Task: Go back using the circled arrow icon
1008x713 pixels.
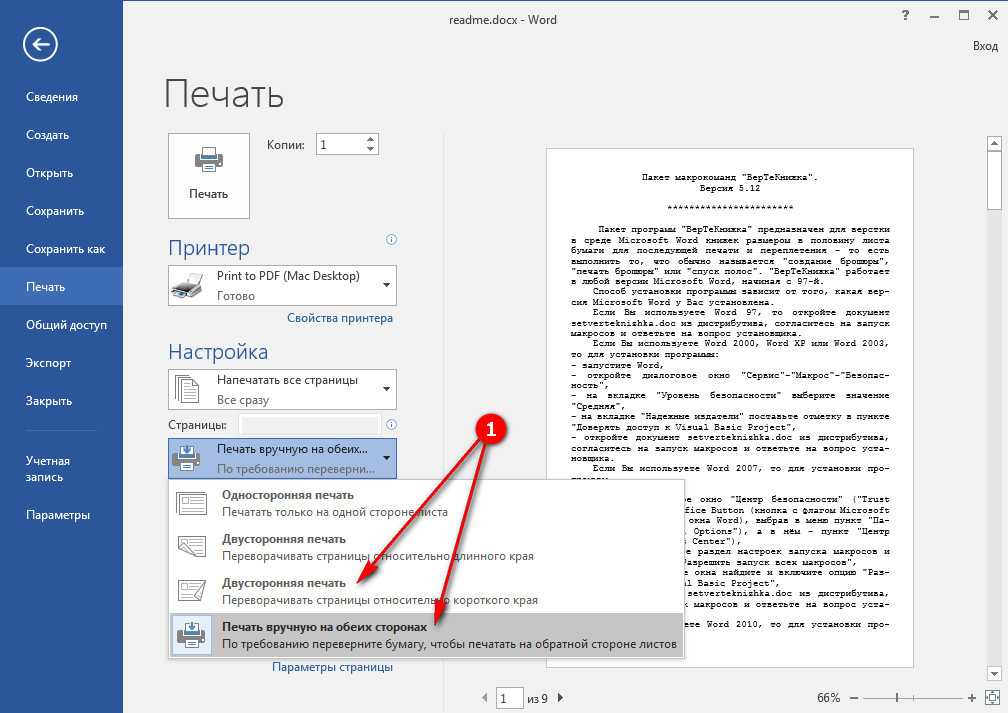Action: (40, 44)
